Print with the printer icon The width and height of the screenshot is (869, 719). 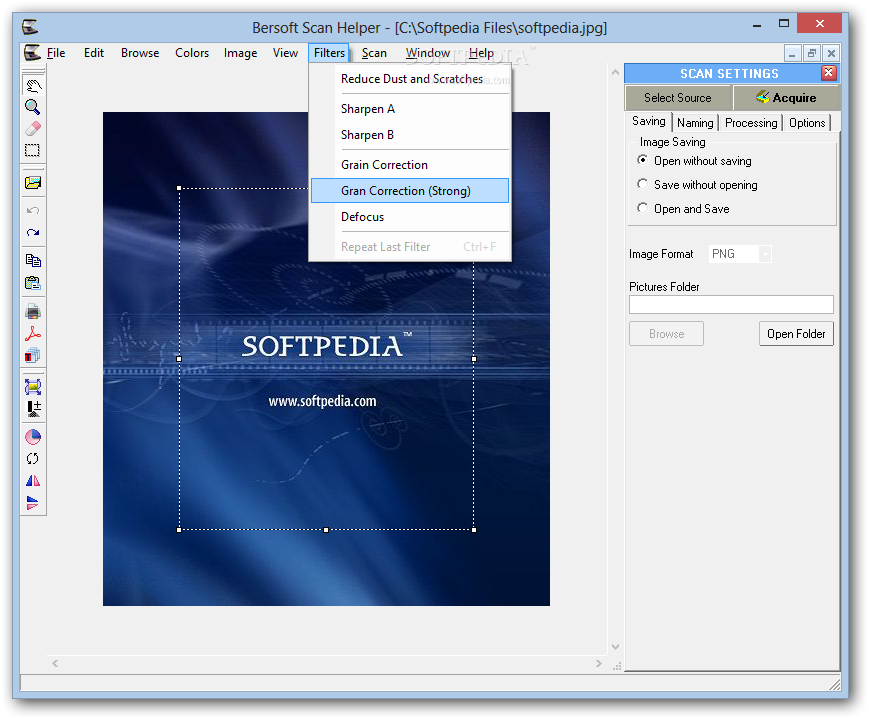33,311
